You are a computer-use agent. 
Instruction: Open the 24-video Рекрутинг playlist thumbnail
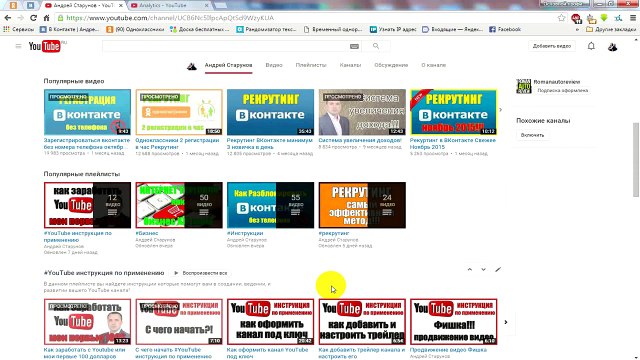pyautogui.click(x=362, y=205)
